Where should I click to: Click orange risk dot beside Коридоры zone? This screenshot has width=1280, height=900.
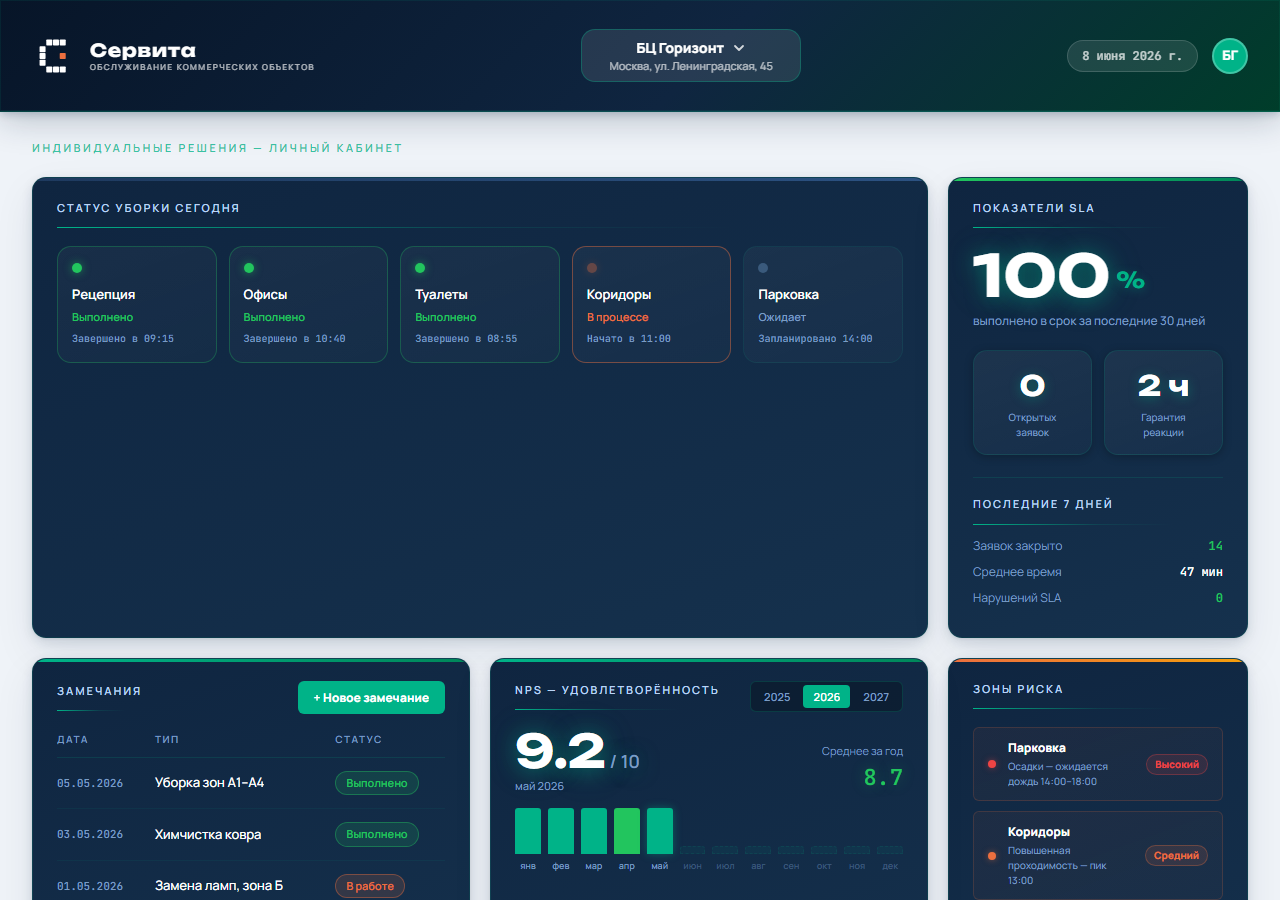(992, 856)
